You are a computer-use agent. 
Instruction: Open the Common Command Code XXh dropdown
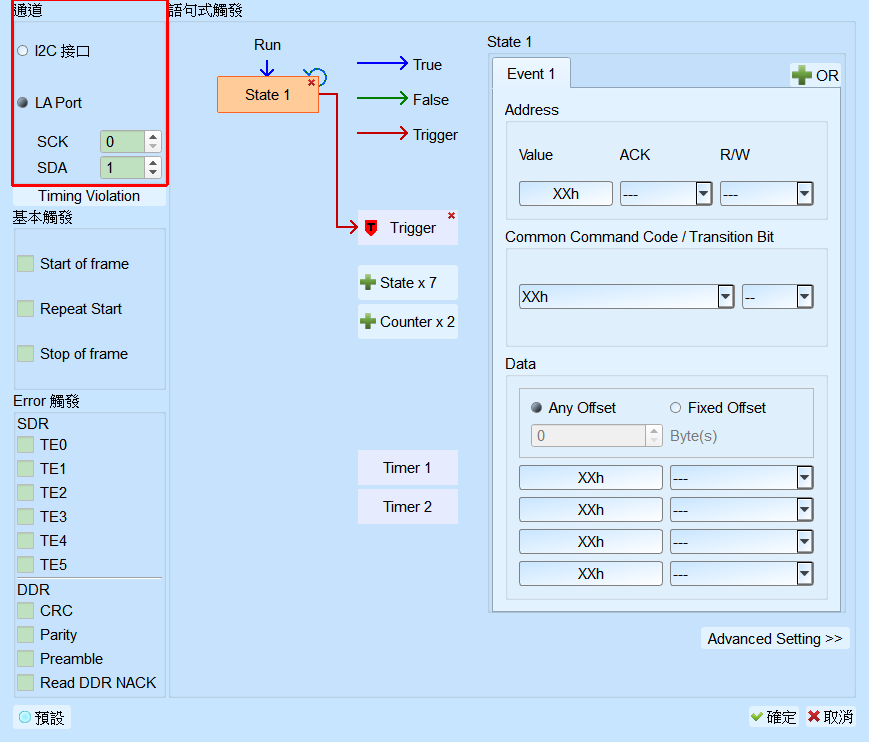(x=627, y=296)
